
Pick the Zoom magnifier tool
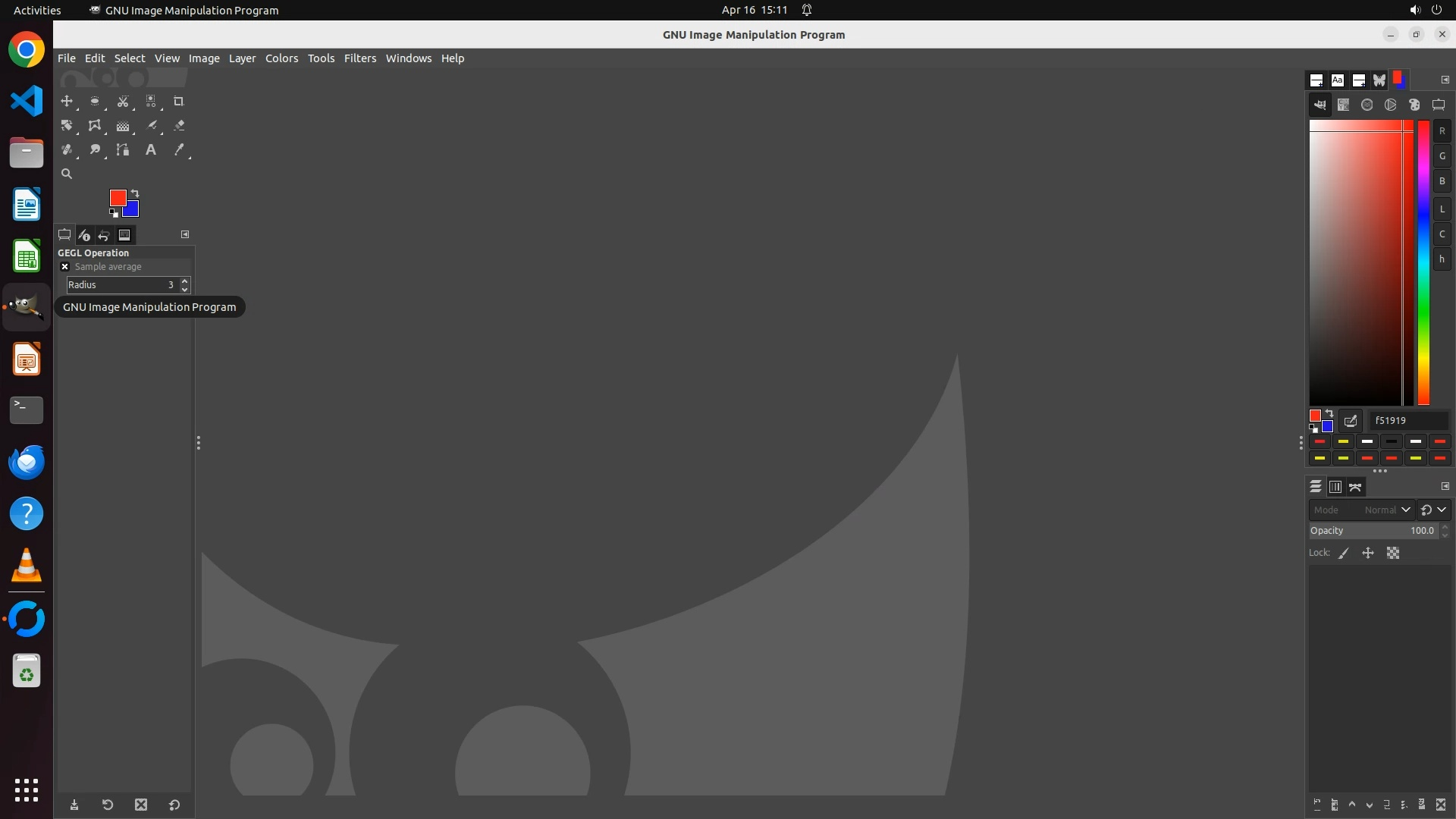click(x=67, y=174)
